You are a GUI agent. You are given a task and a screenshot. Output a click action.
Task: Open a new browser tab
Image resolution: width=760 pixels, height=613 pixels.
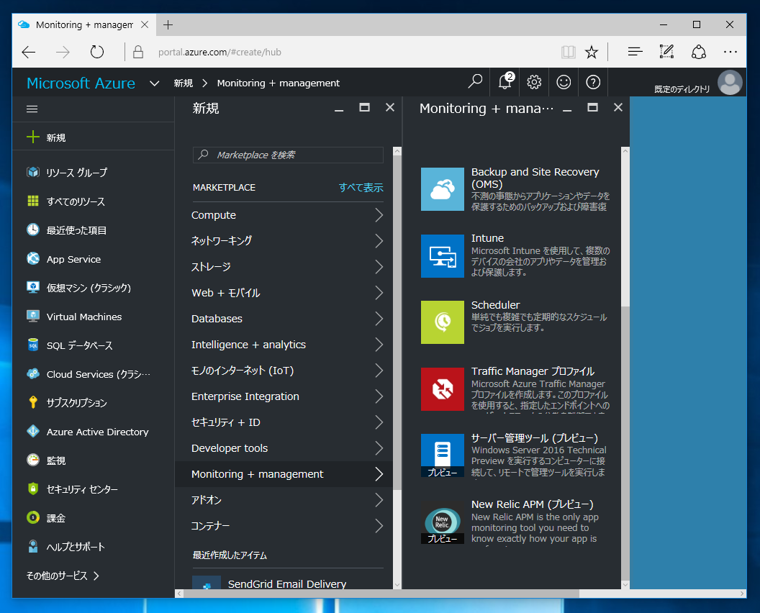(168, 25)
